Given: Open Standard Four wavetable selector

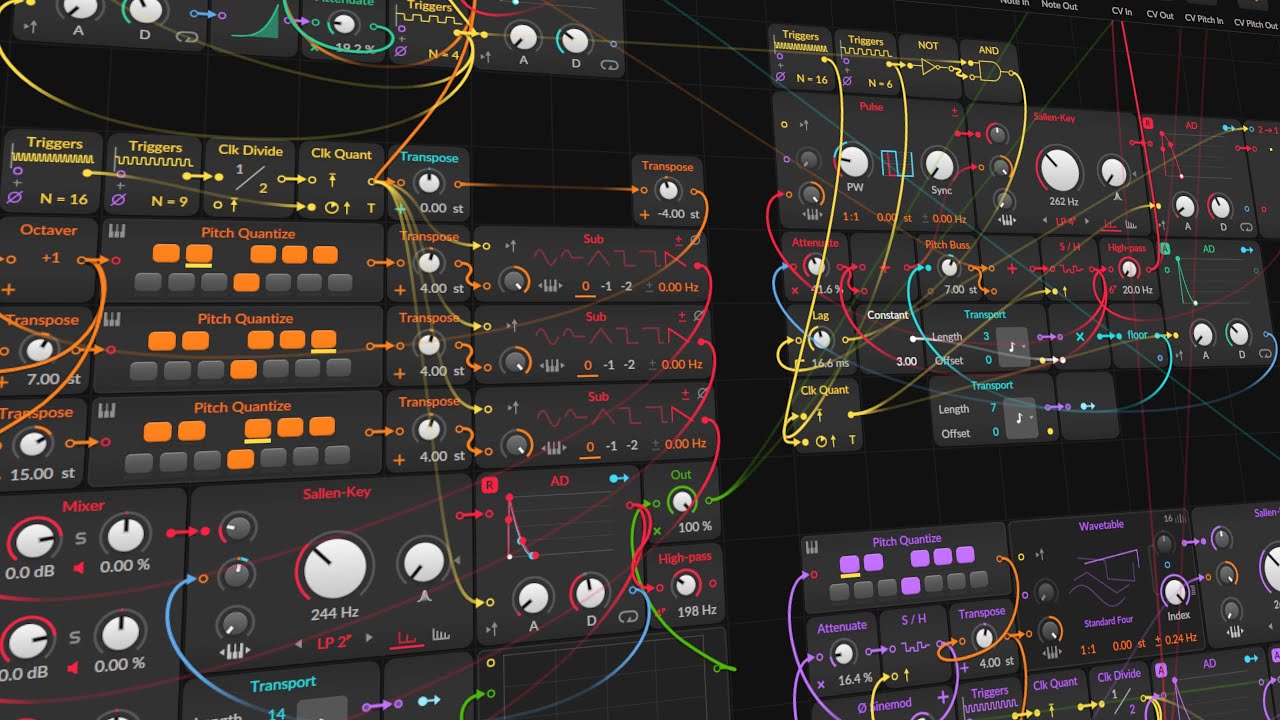Looking at the screenshot, I should click(1107, 623).
